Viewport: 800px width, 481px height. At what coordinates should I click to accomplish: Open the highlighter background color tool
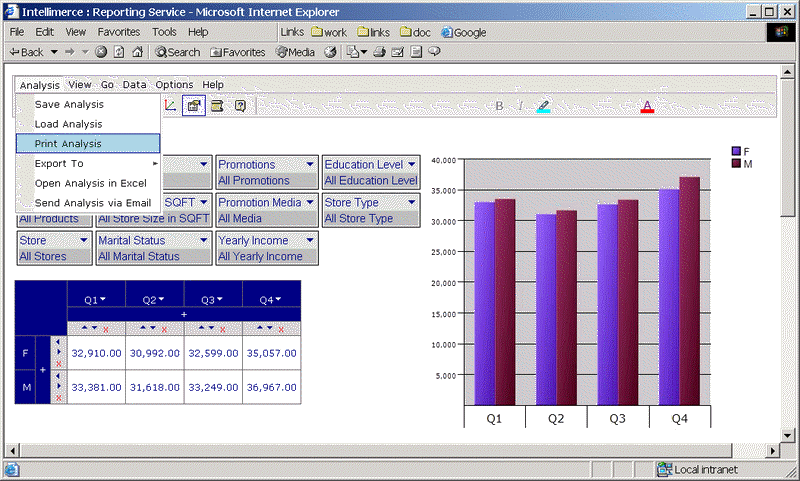[x=544, y=106]
